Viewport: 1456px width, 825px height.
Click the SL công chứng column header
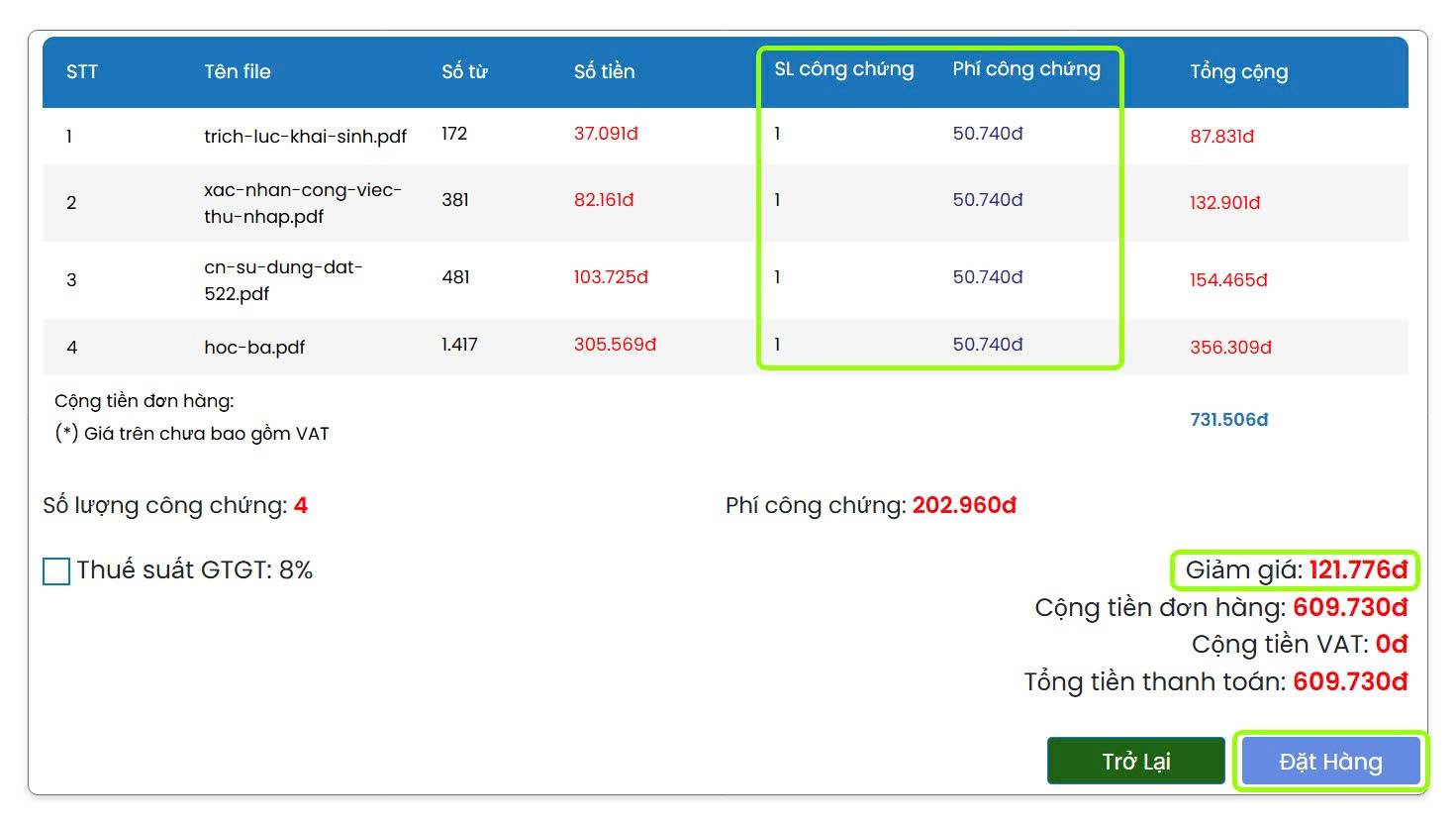click(x=843, y=69)
